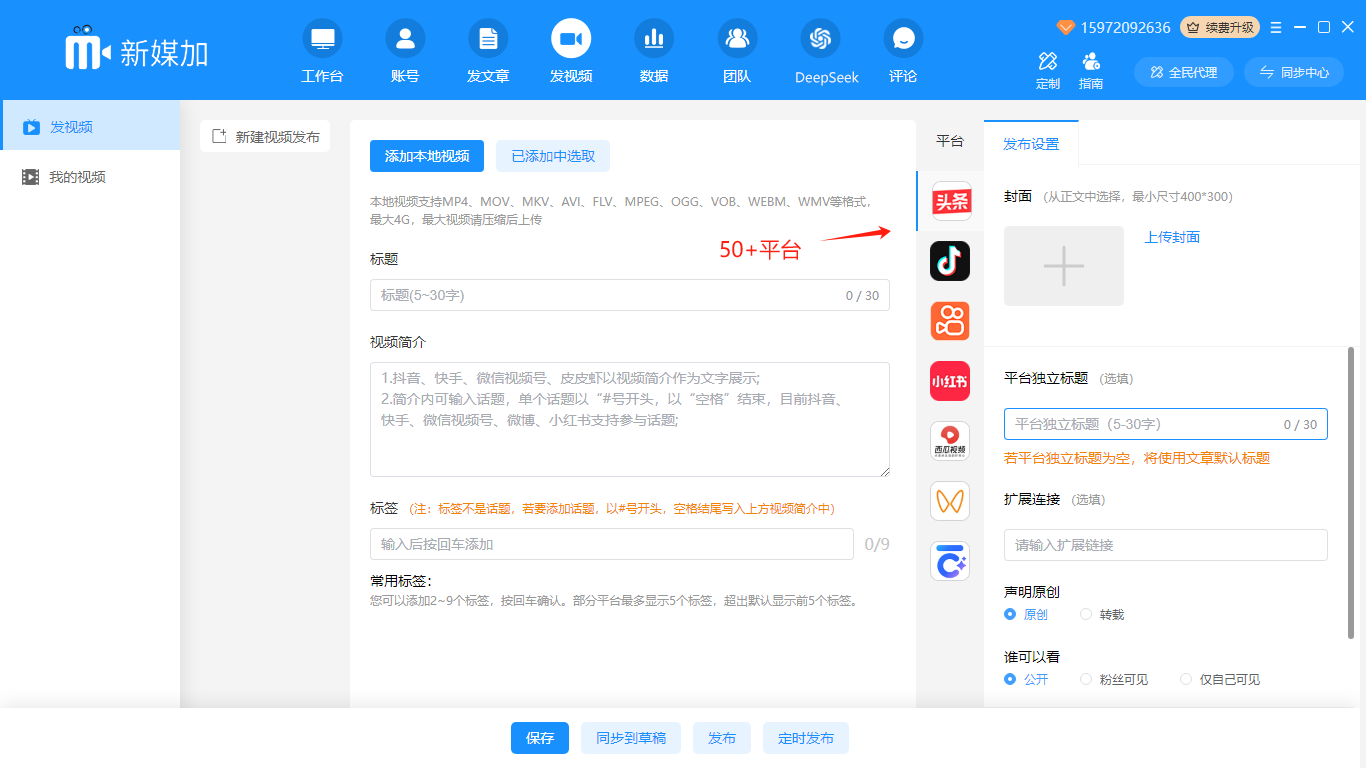Click the 标题 title input field

click(x=610, y=295)
